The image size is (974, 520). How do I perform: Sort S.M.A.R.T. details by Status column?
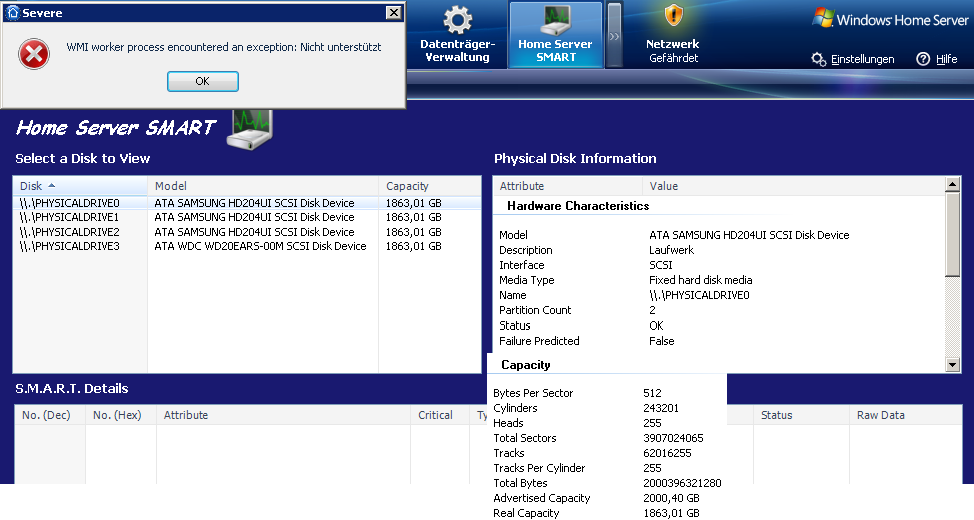(801, 415)
